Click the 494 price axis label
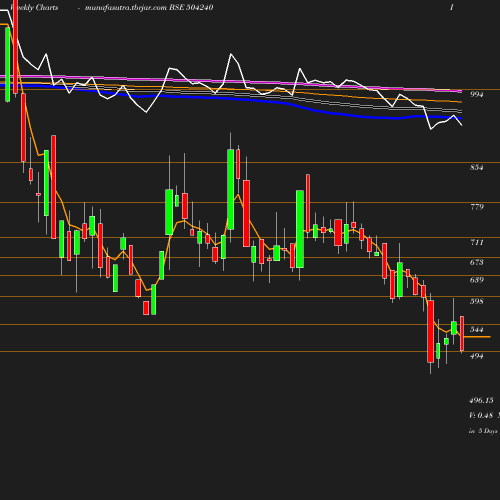Screen dimensions: 500x500 click(476, 356)
